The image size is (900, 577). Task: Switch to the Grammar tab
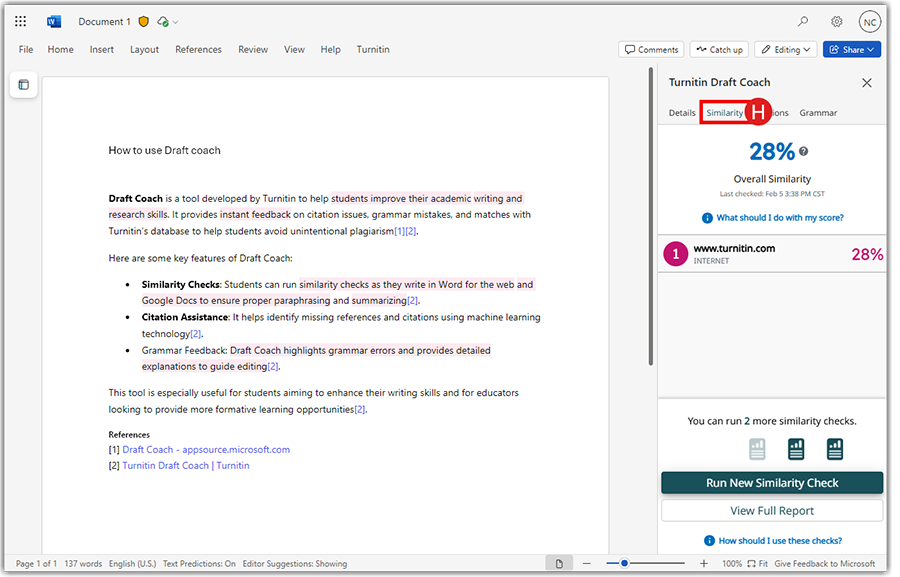[818, 113]
